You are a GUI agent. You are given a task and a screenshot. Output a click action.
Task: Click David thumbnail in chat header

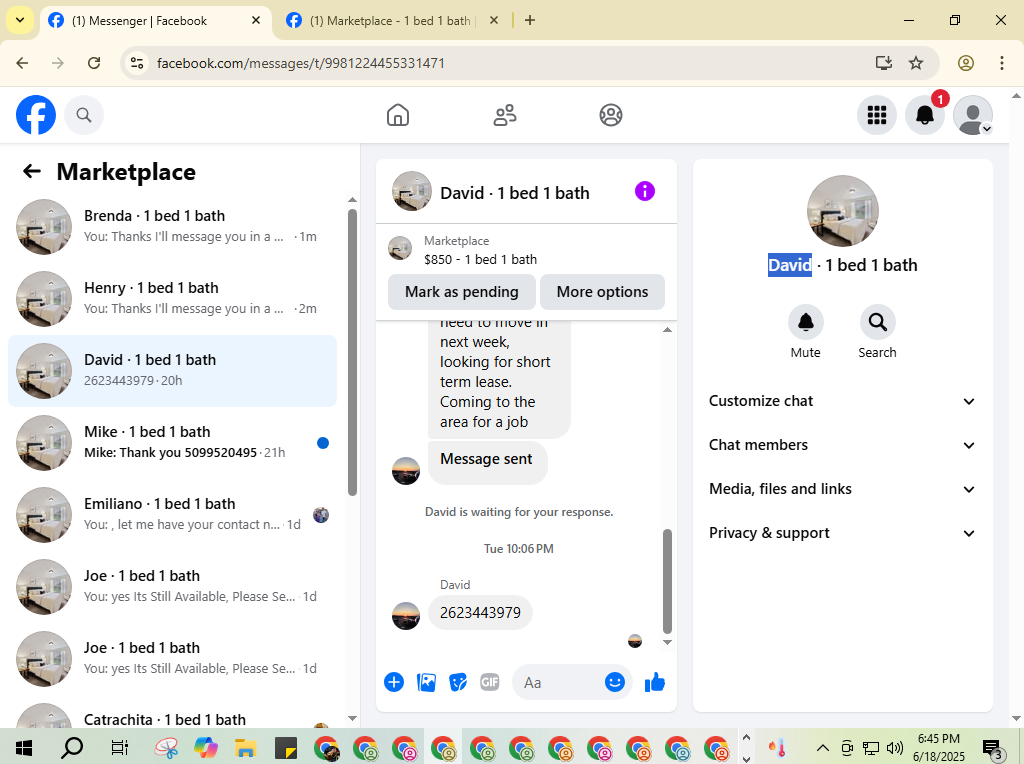click(x=411, y=191)
